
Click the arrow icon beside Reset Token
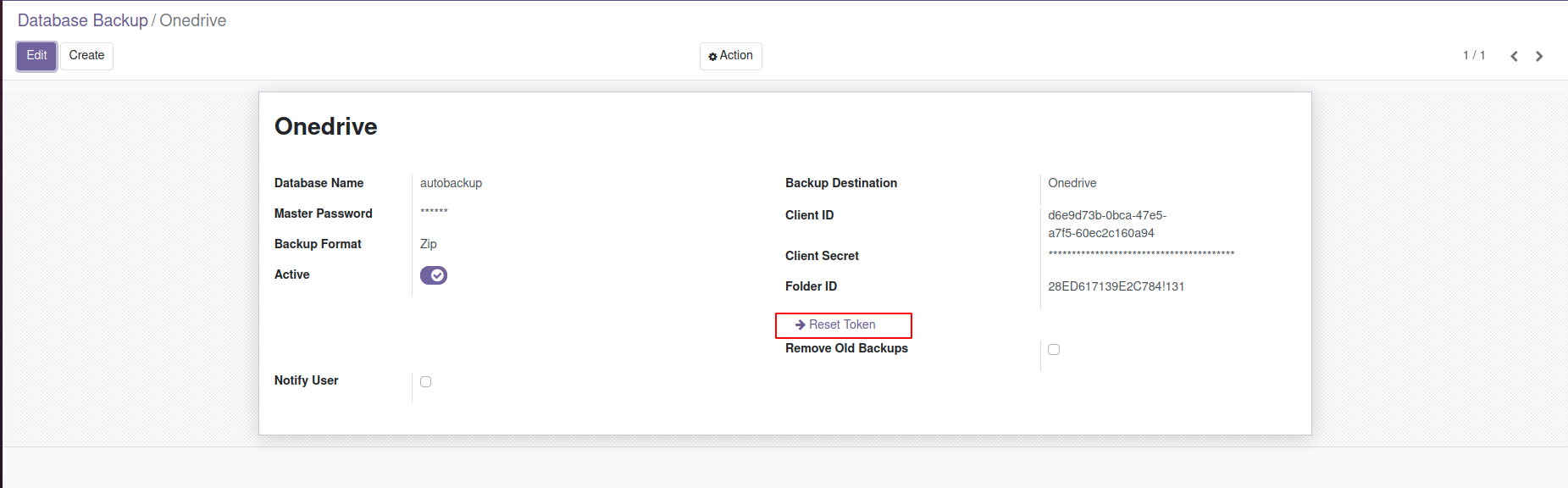800,324
